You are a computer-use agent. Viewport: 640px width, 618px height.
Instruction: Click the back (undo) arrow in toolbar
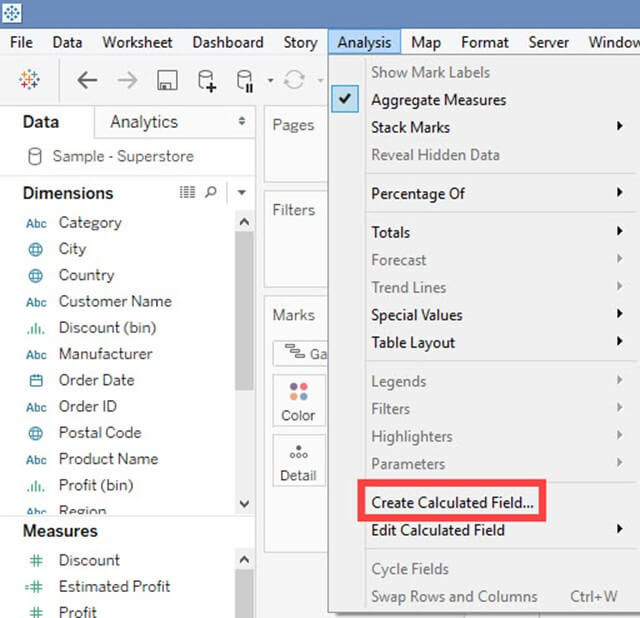pyautogui.click(x=87, y=80)
